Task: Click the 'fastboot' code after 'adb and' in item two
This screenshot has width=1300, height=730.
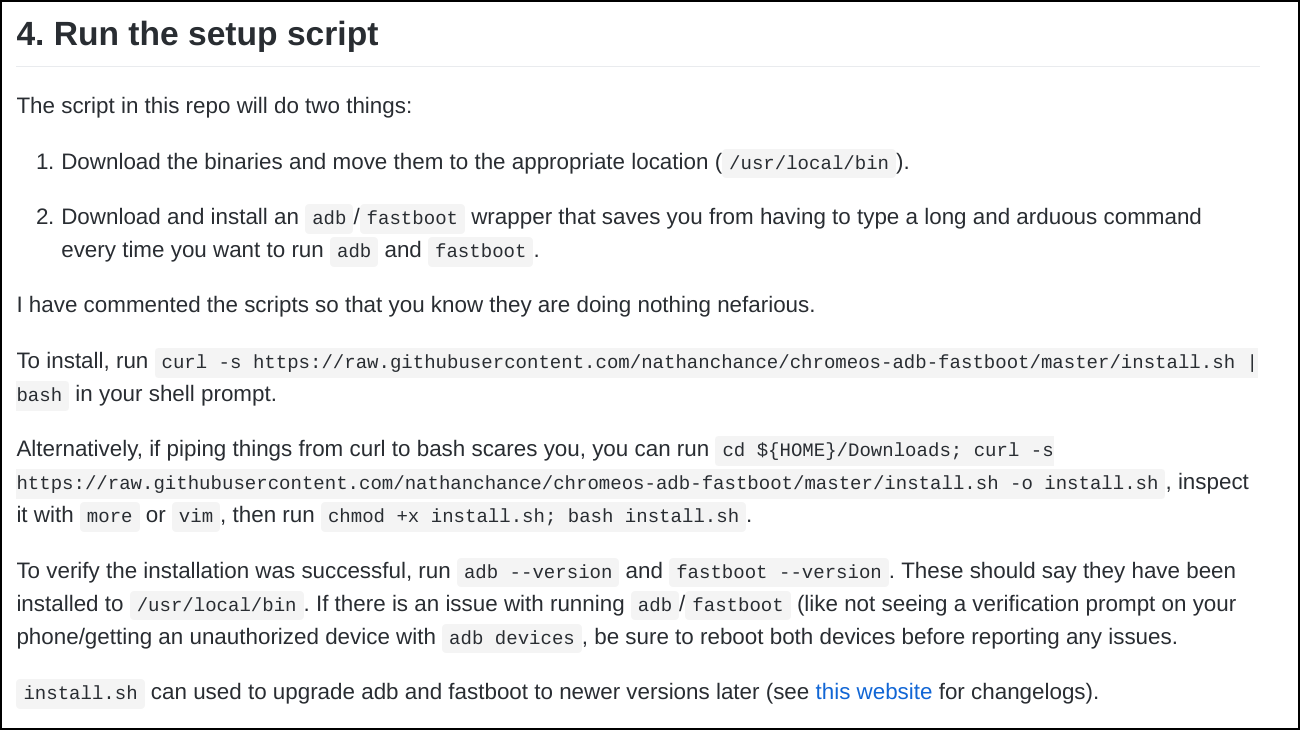Action: click(481, 251)
